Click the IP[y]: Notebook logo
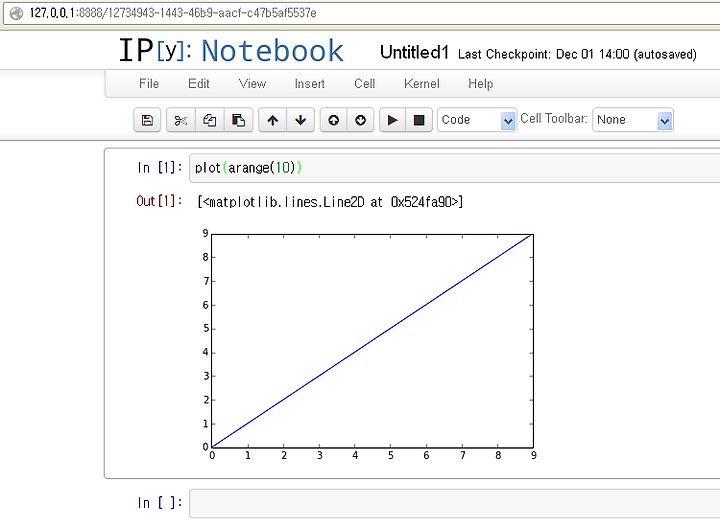 [x=231, y=50]
